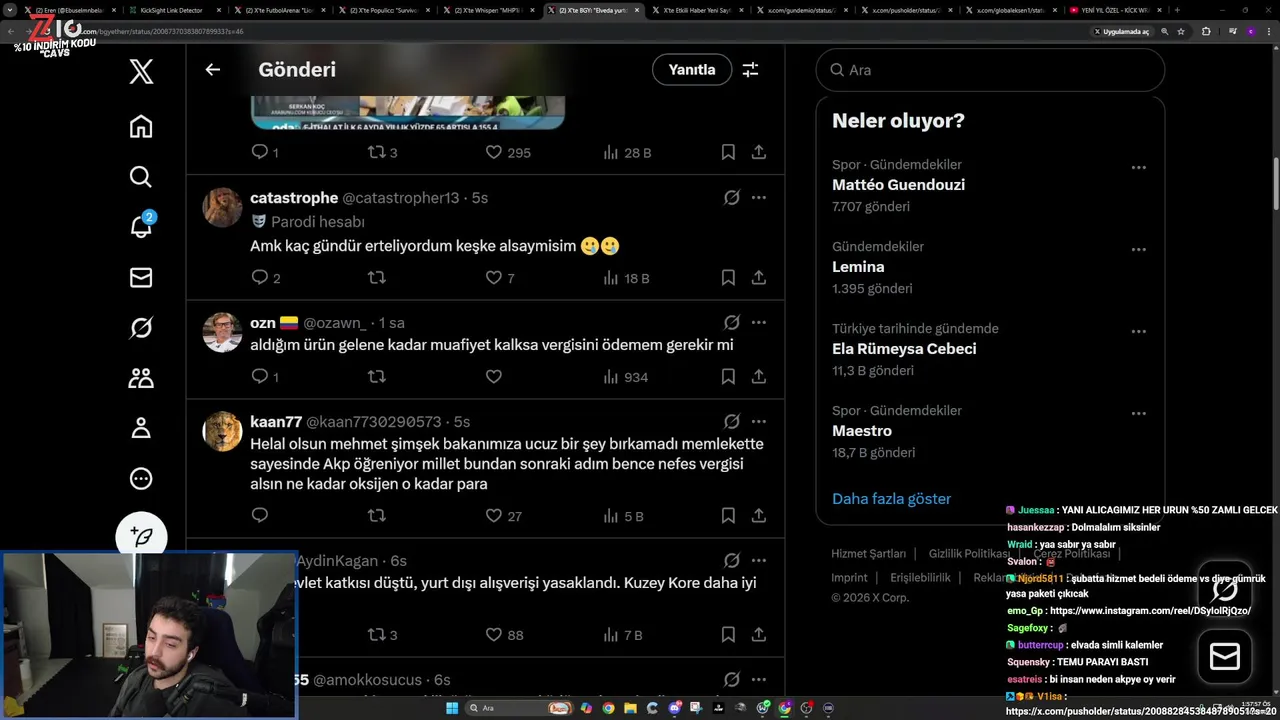The height and width of the screenshot is (720, 1280).
Task: Open options for Maestro trend
Action: pos(1138,413)
